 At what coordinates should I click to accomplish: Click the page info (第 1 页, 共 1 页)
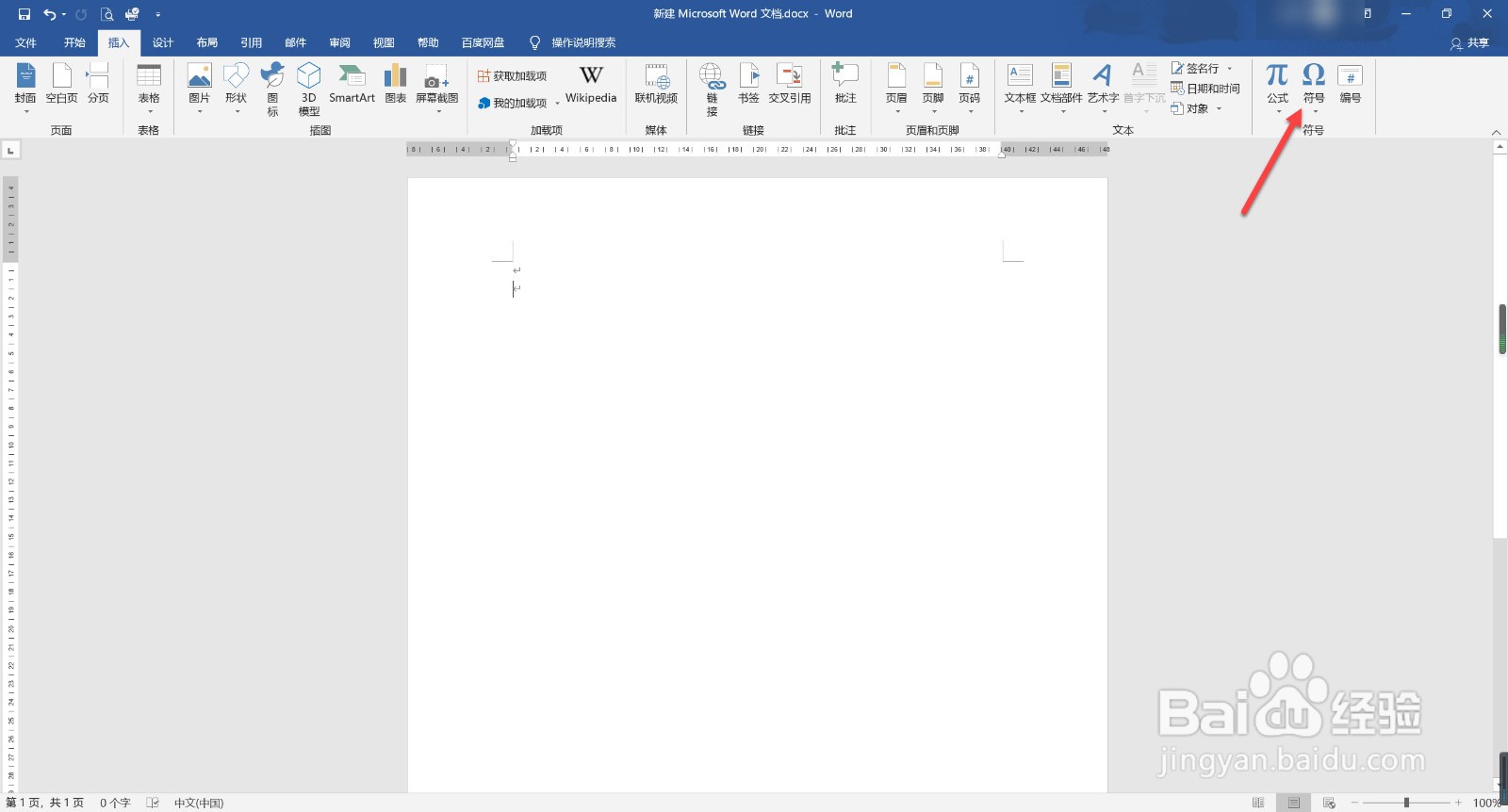[x=45, y=803]
